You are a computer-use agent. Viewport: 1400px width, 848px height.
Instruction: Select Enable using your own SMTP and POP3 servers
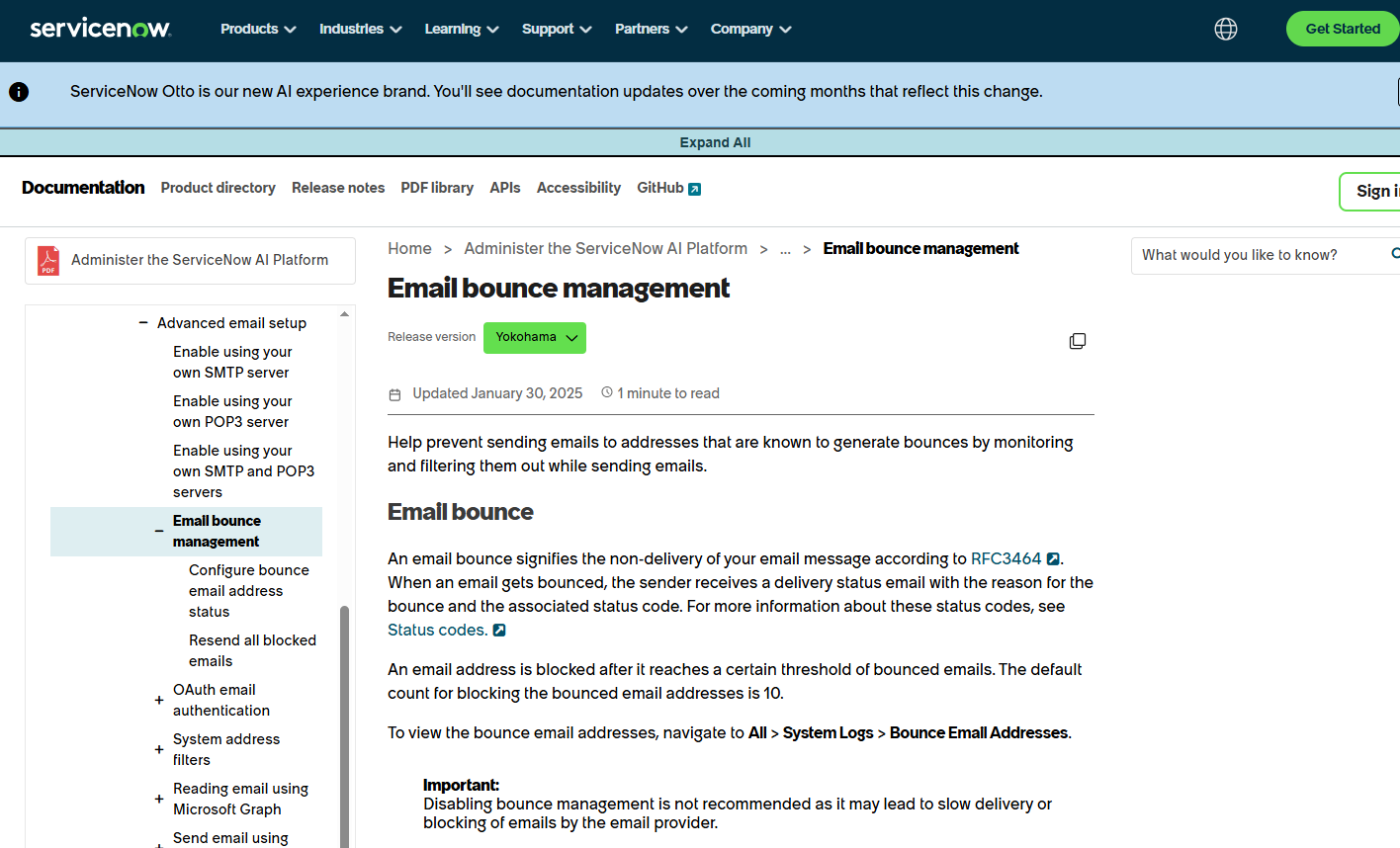click(x=243, y=471)
